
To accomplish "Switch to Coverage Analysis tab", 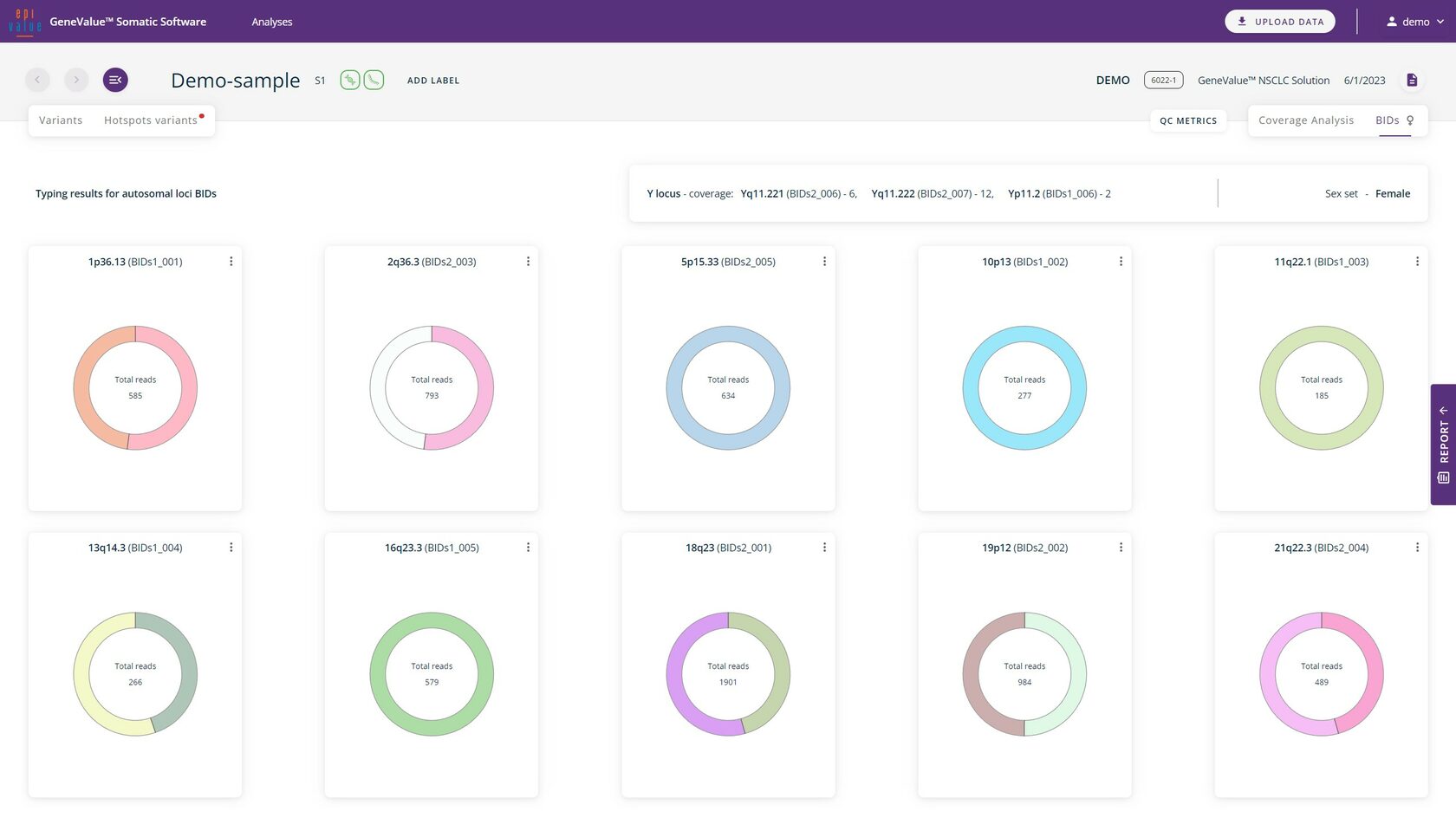I will click(1305, 120).
